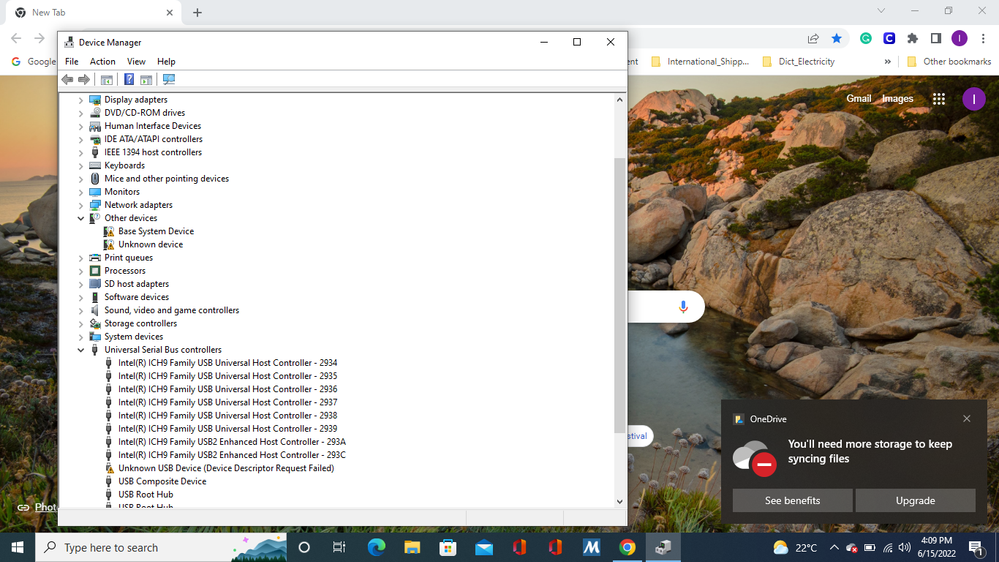Click the voice search microphone icon
This screenshot has width=999, height=562.
(683, 307)
